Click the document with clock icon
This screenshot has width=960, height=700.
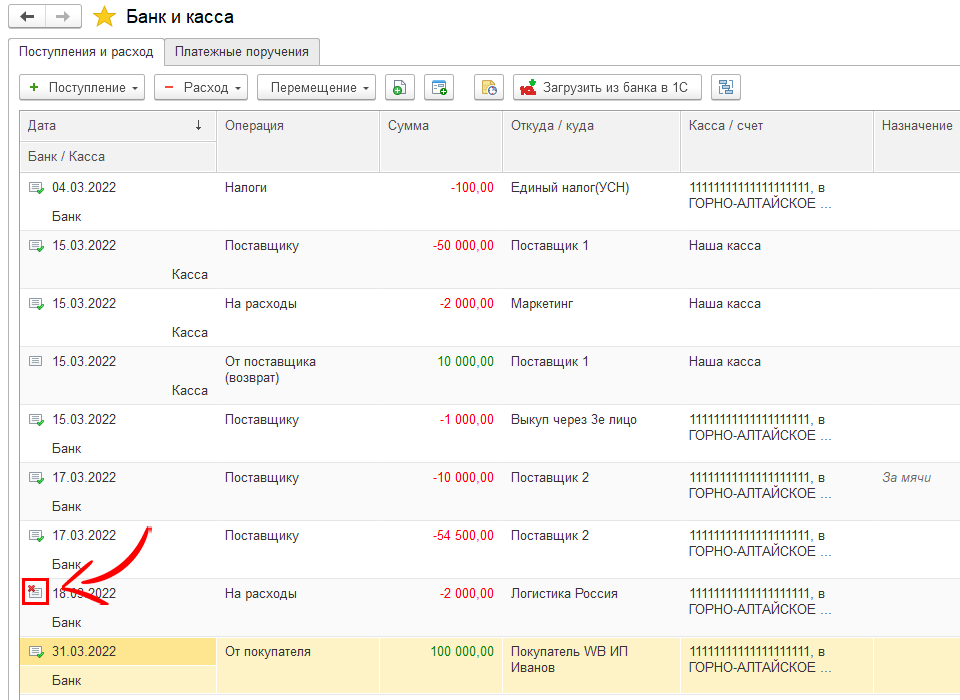[488, 88]
